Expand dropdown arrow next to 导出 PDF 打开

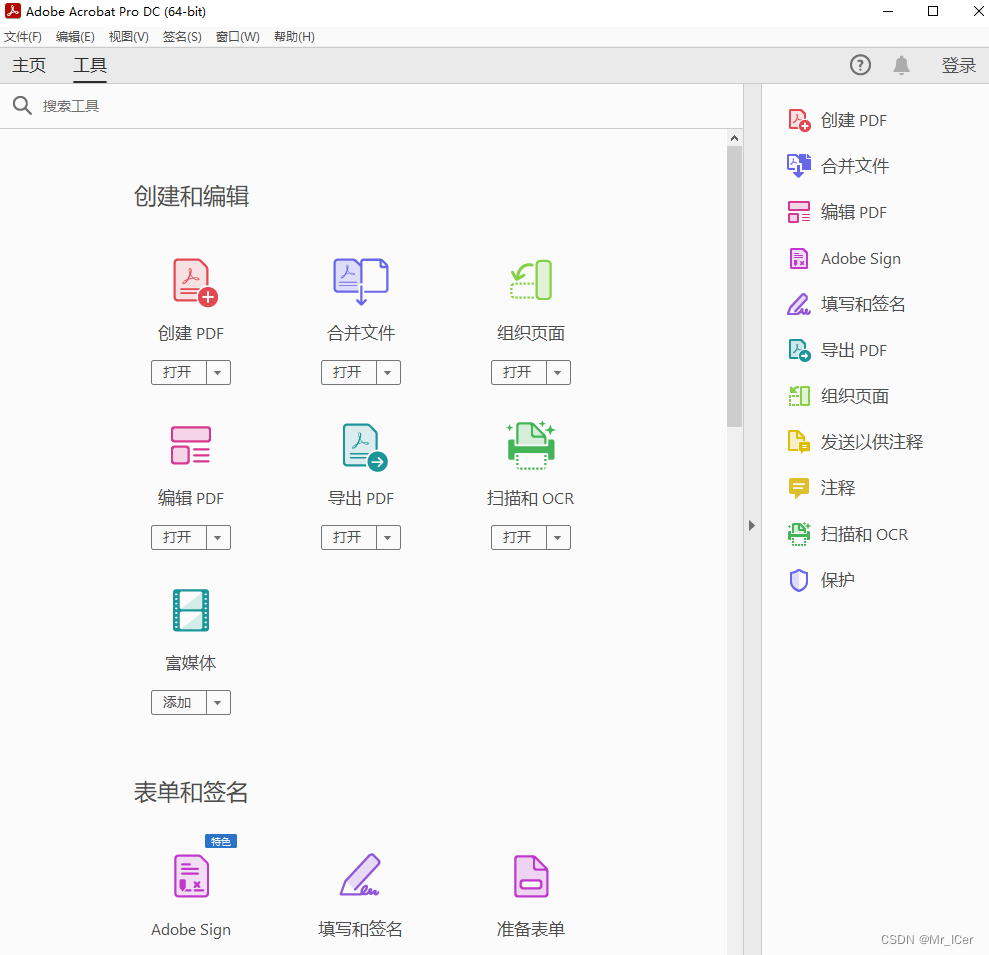click(388, 537)
